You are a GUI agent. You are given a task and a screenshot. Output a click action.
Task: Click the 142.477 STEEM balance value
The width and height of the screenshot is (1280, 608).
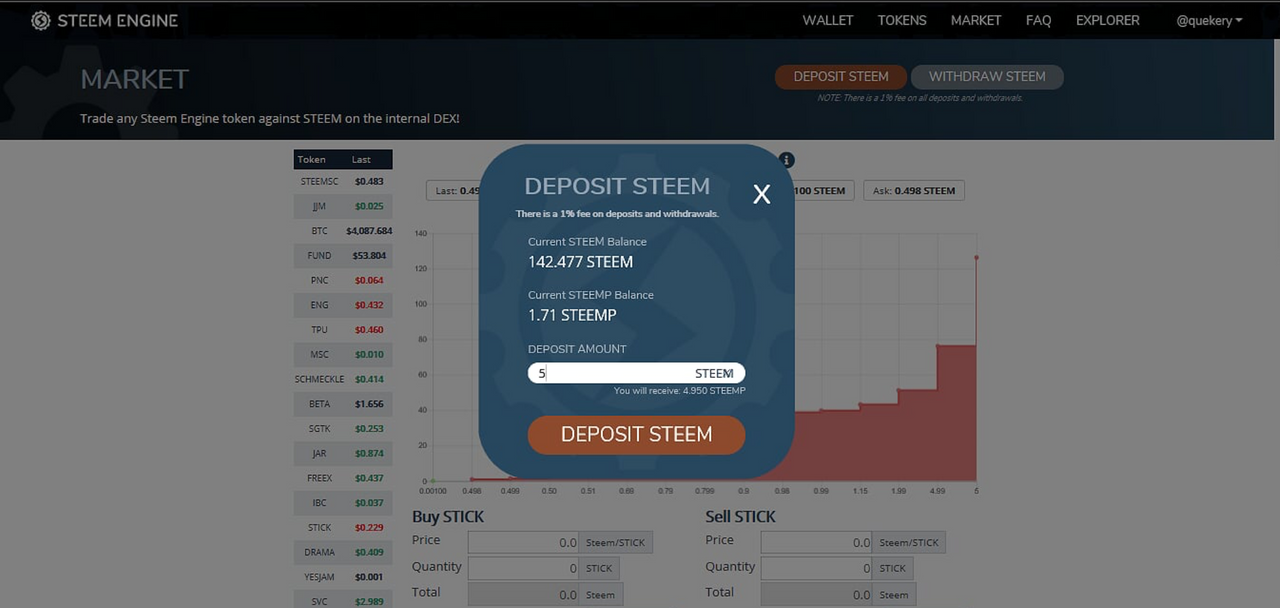[x=580, y=262]
